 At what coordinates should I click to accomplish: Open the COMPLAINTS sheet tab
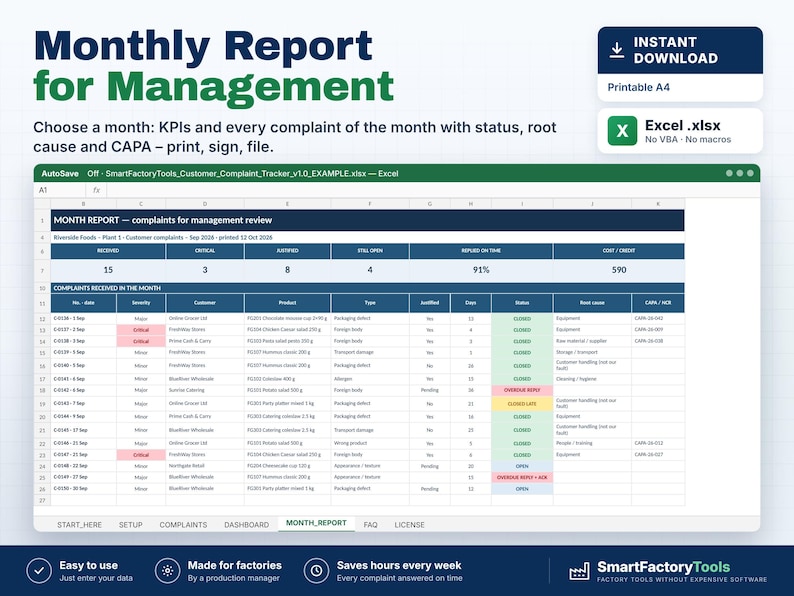(183, 525)
